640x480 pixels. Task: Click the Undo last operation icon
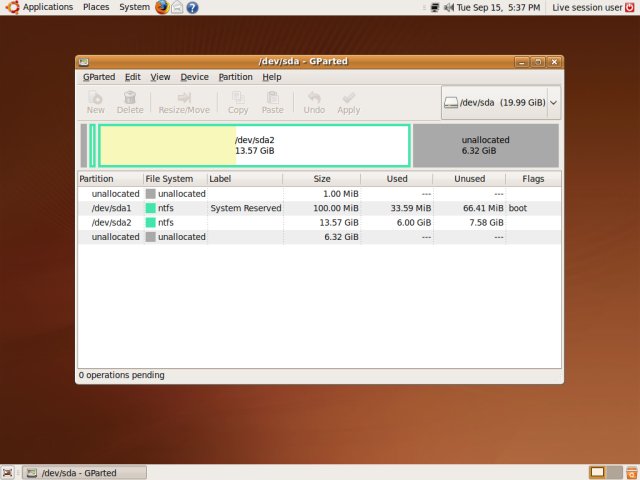pos(314,102)
